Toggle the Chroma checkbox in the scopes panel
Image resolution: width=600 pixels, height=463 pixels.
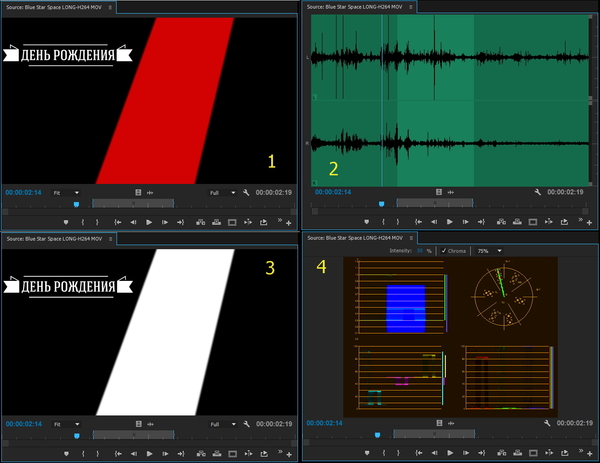tap(444, 250)
